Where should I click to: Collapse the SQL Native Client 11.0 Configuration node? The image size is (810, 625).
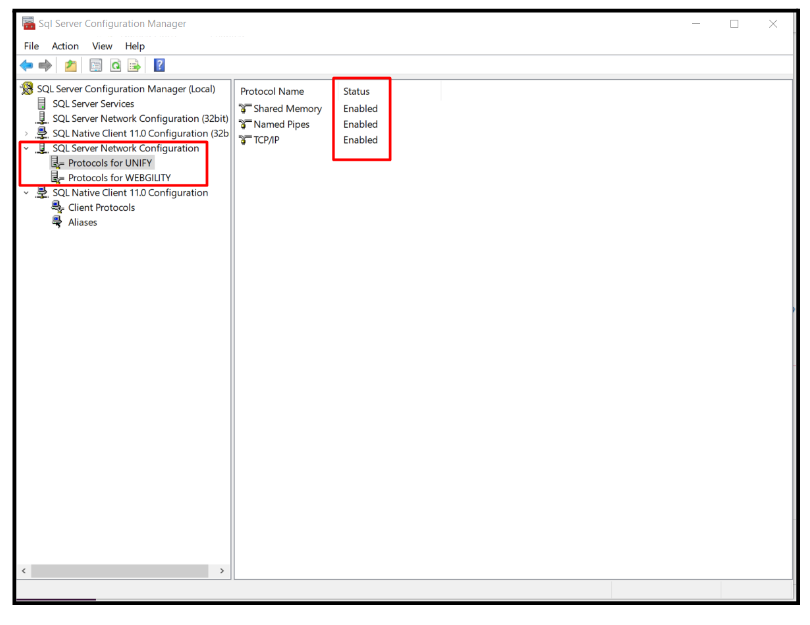(x=27, y=193)
